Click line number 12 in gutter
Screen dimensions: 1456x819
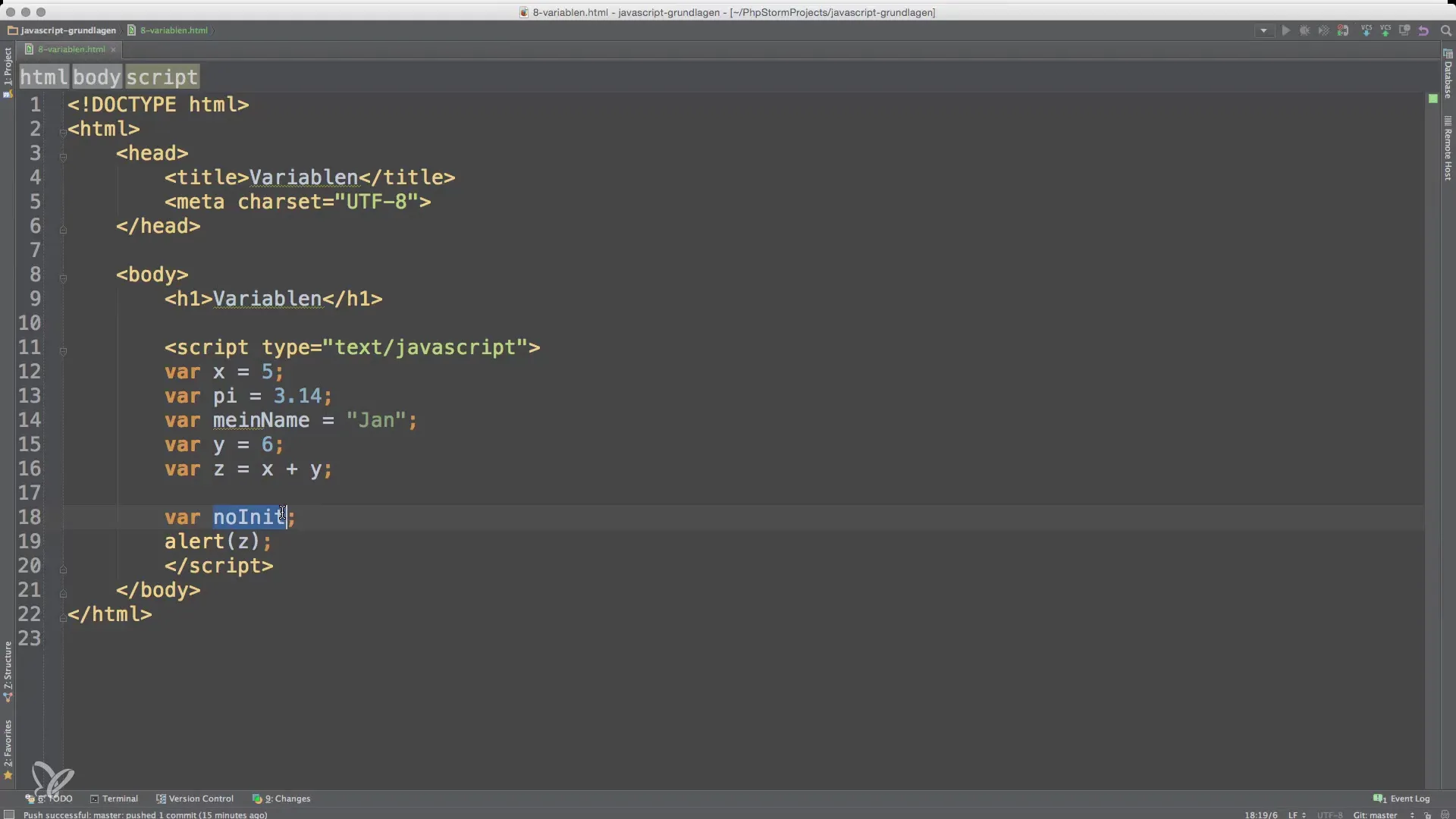coord(30,372)
